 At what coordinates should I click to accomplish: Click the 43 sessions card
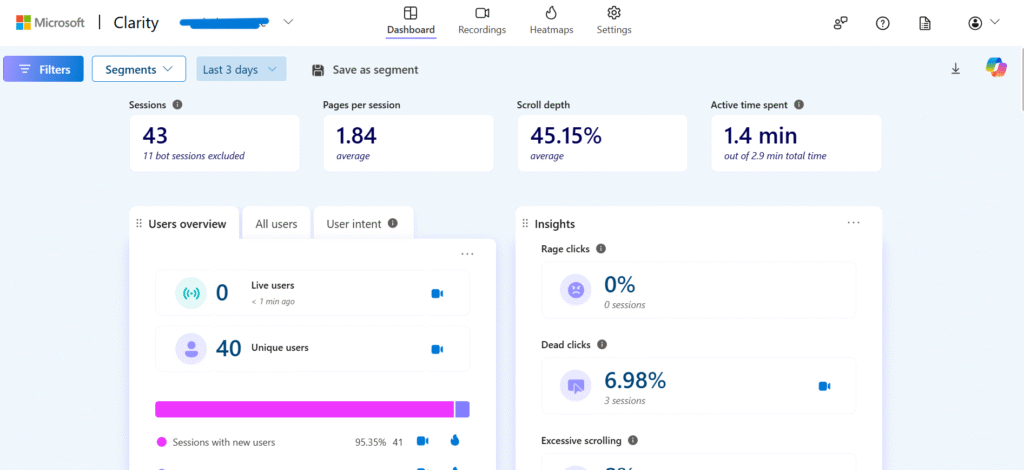point(215,143)
